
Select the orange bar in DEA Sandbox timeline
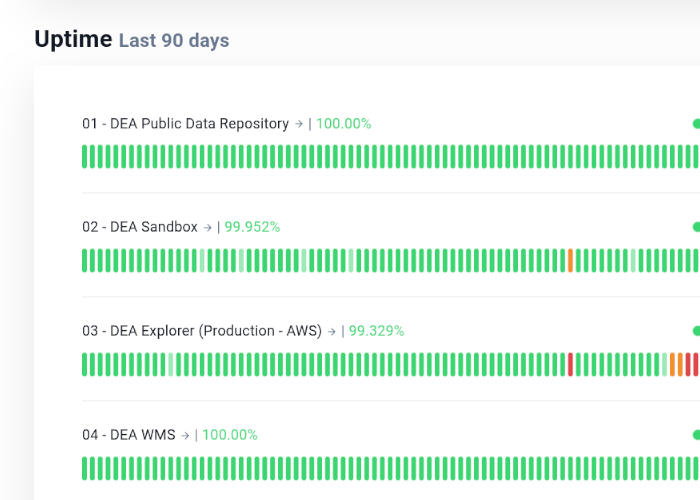[570, 261]
